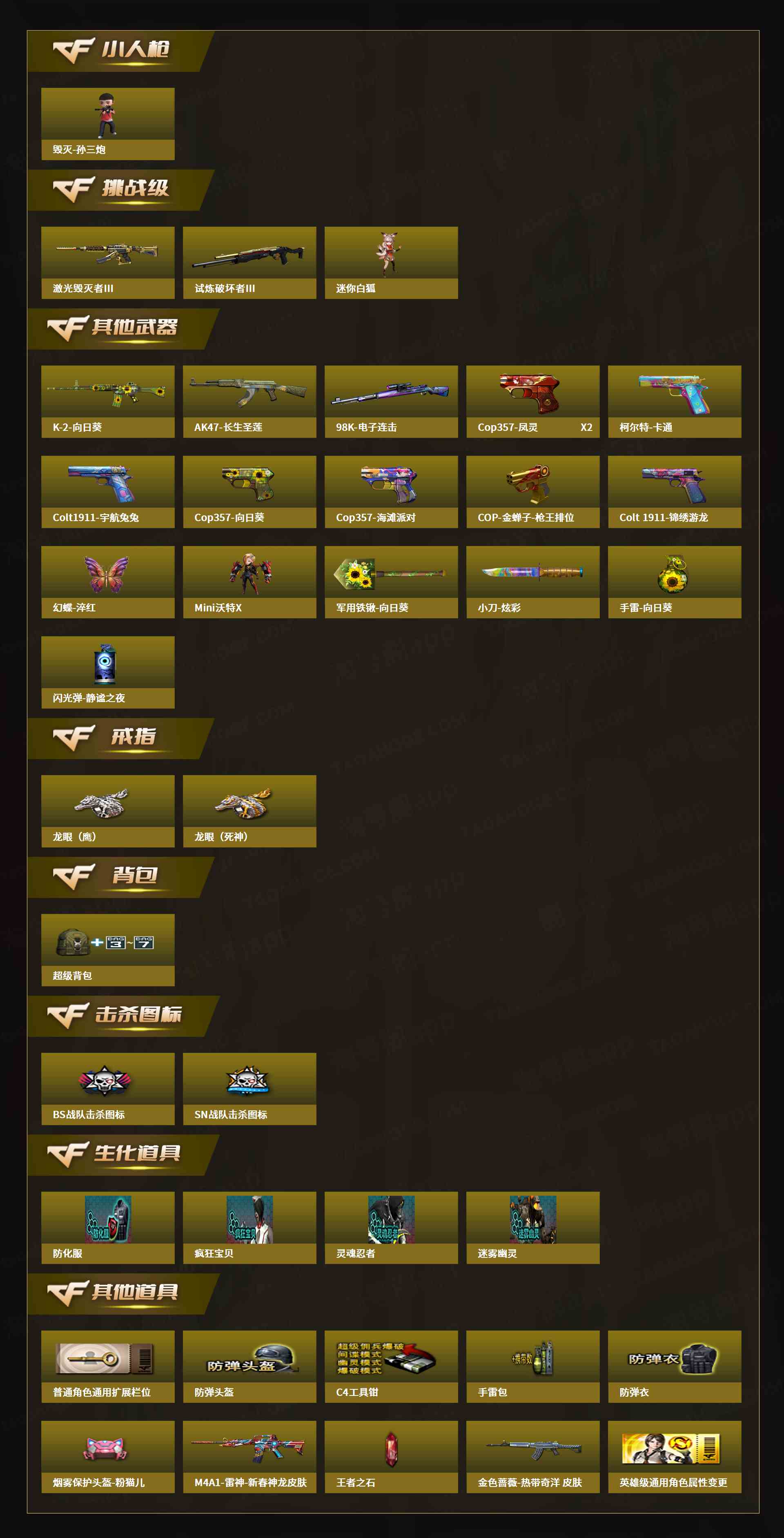This screenshot has width=784, height=1538.
Task: Open the Cop357-凤灵 X2 pistol item
Action: (x=532, y=401)
